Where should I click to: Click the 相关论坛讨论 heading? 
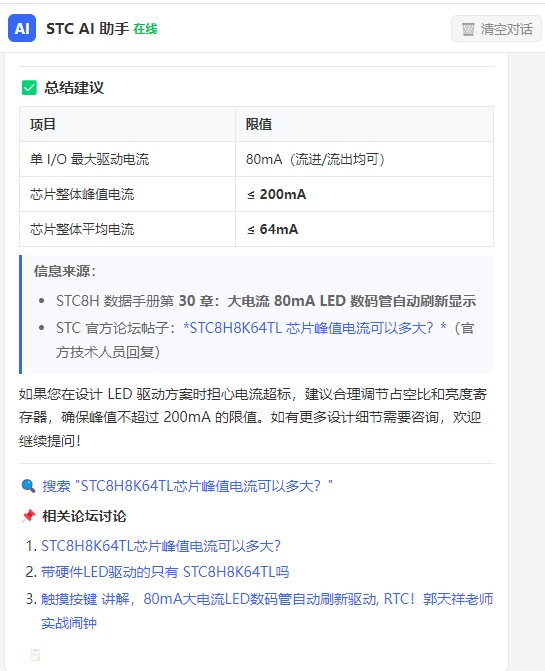click(x=84, y=516)
